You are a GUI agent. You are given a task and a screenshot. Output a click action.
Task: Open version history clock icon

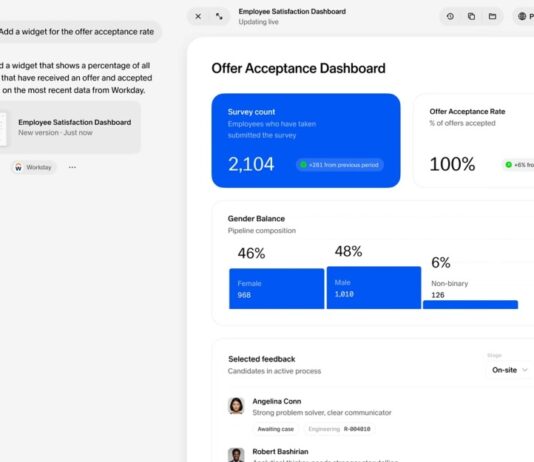pos(450,16)
